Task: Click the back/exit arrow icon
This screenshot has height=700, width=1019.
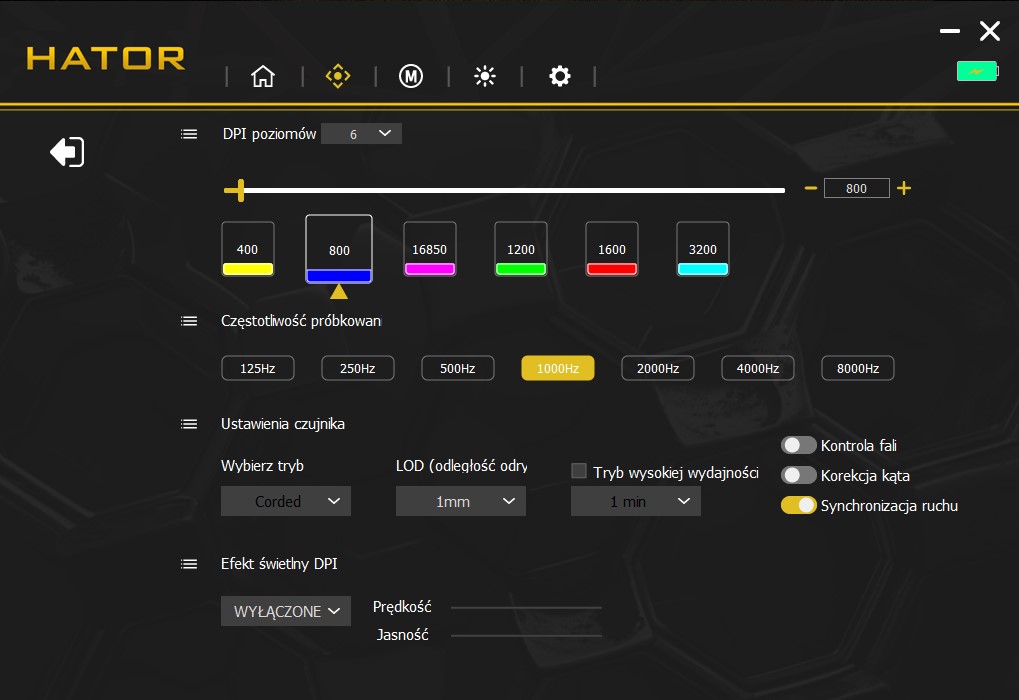Action: [67, 152]
